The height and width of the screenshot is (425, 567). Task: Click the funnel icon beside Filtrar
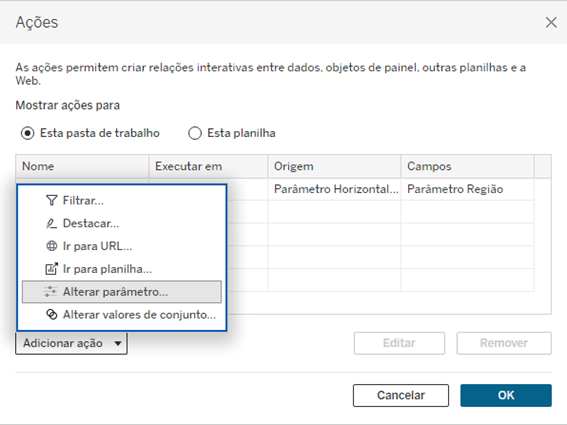[x=52, y=200]
